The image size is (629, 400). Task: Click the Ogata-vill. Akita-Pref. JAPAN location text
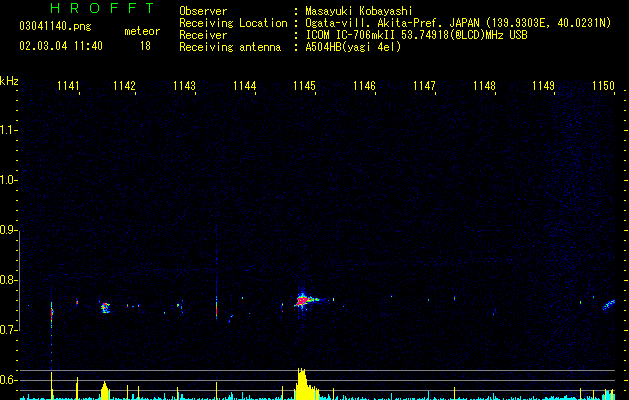458,23
